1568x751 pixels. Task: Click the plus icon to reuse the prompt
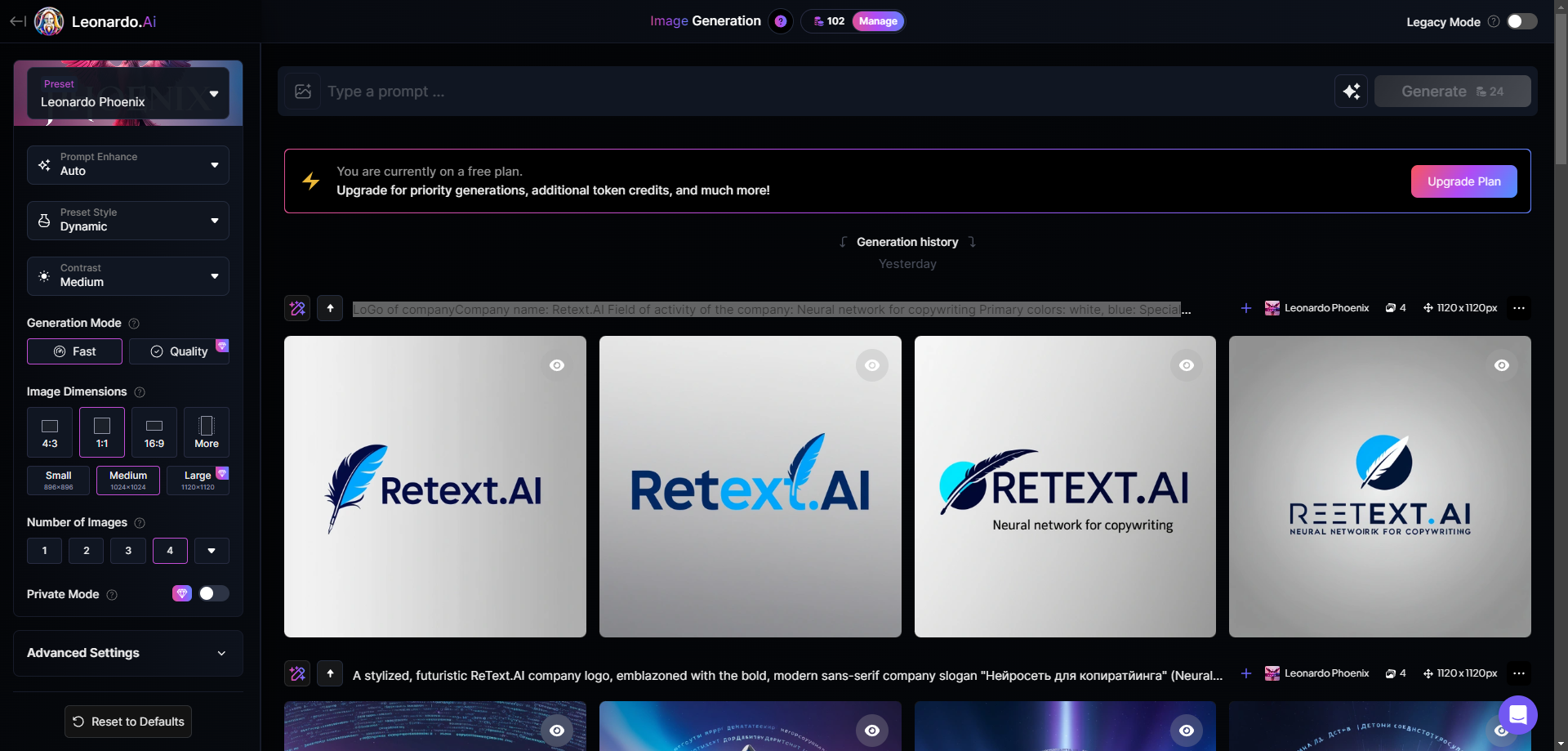[x=1245, y=308]
